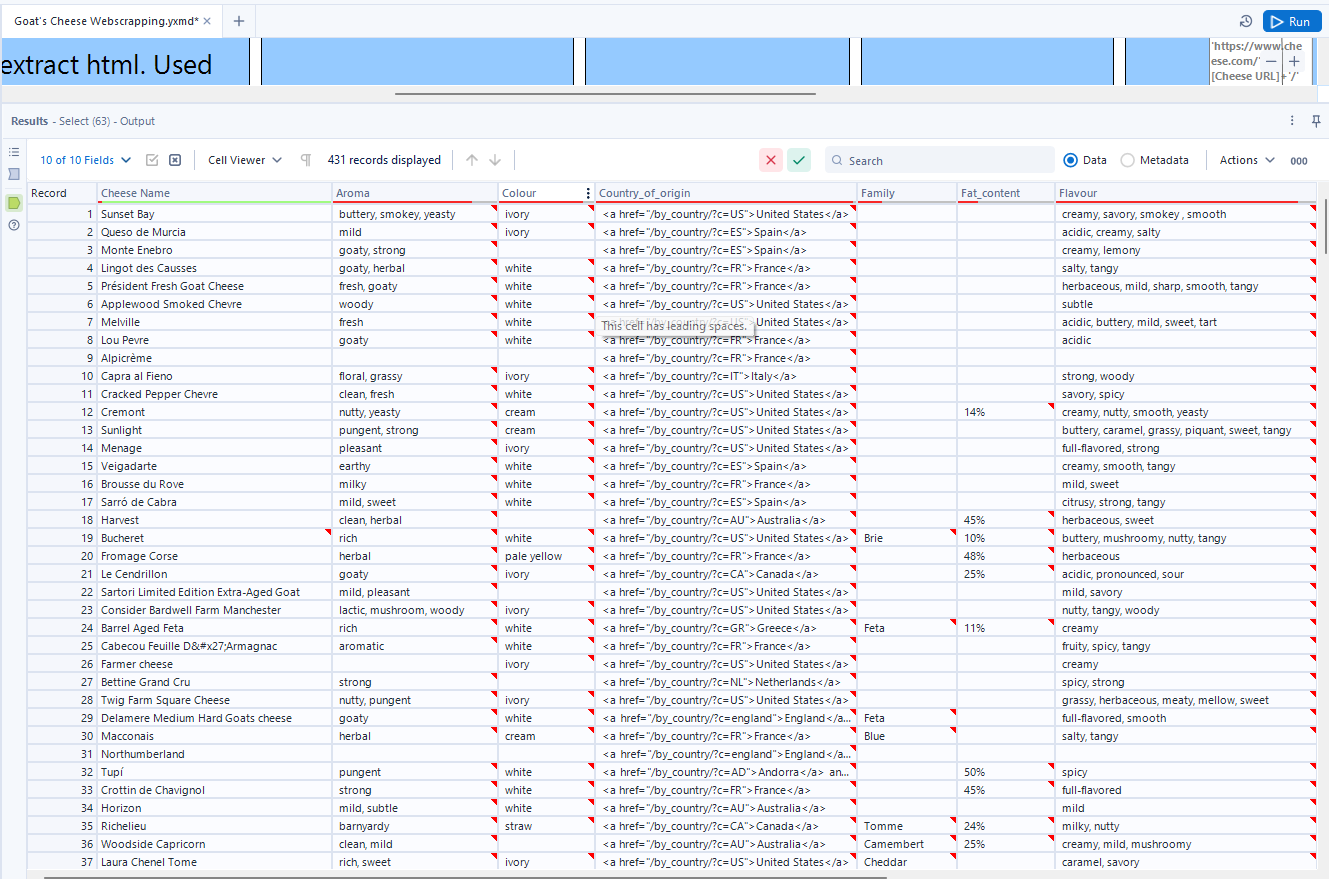
Task: Select the Italy country of origin cell
Action: 726,376
